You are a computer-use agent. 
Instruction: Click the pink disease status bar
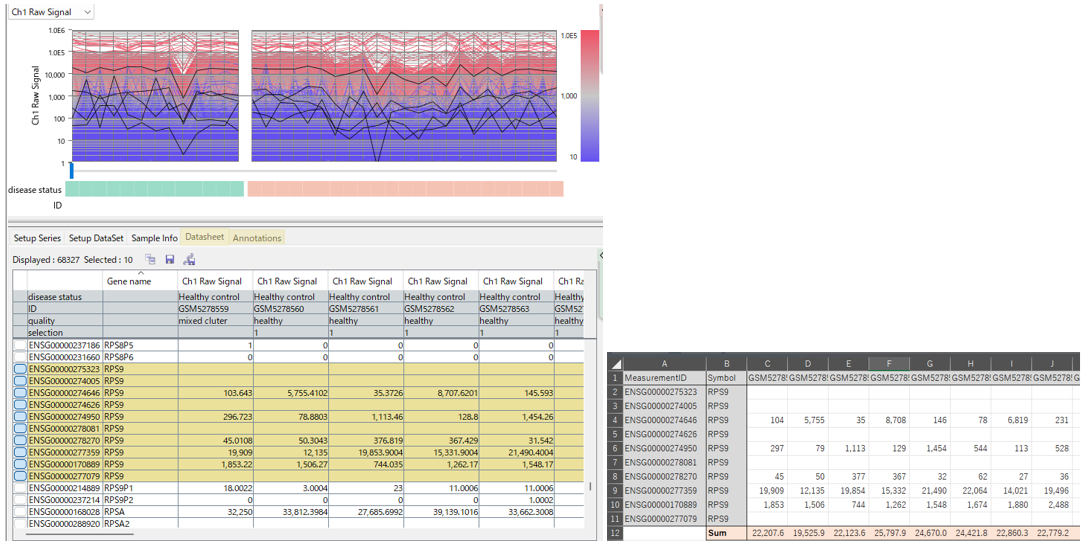point(405,189)
